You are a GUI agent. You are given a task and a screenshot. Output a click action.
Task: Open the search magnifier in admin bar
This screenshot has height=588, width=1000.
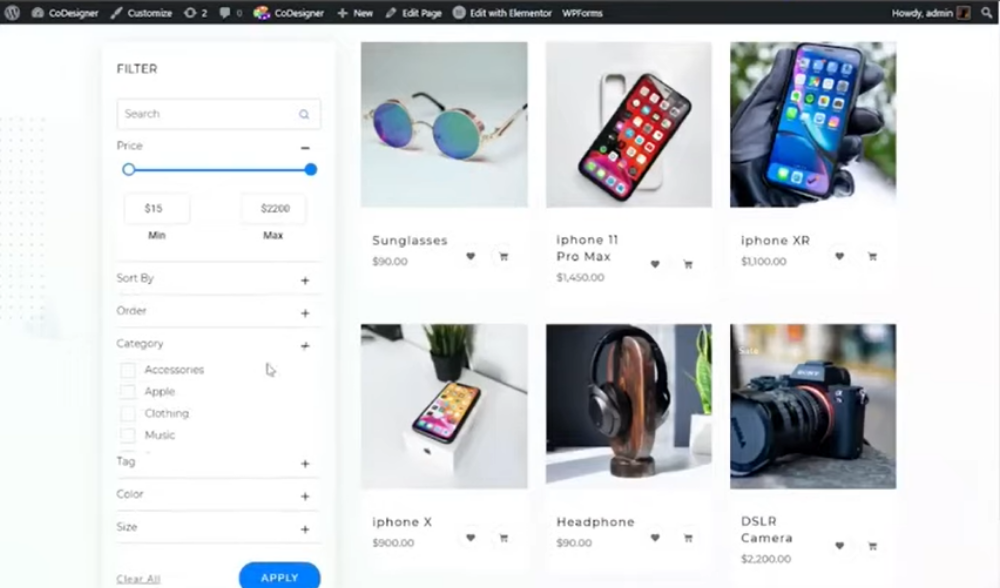point(987,13)
